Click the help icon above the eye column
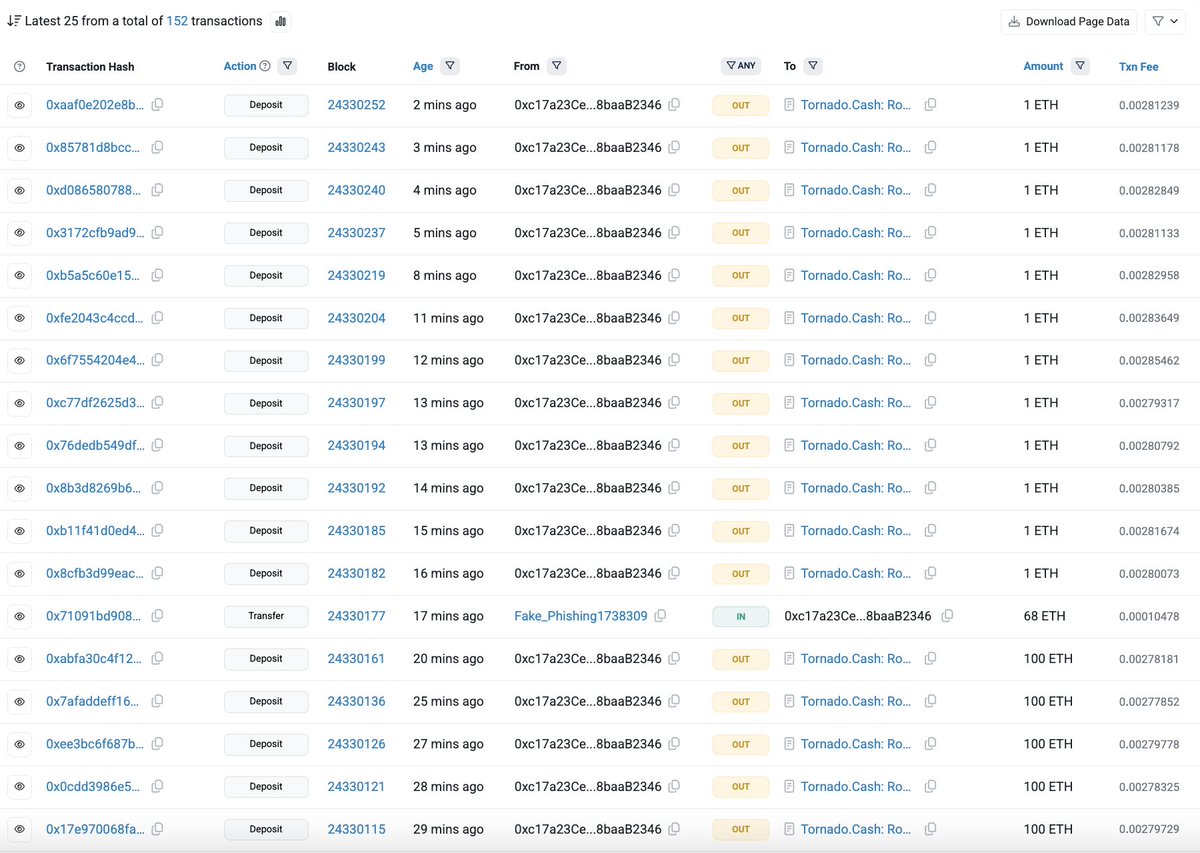1200x853 pixels. click(19, 67)
